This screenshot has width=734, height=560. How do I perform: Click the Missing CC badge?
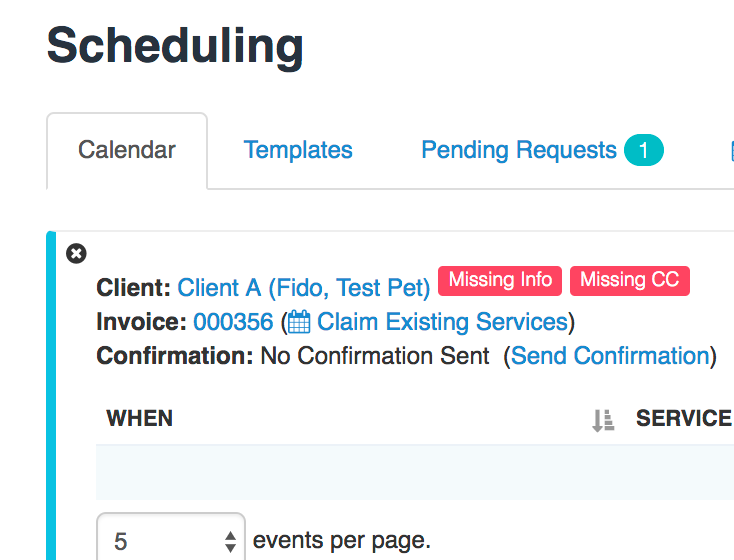630,281
